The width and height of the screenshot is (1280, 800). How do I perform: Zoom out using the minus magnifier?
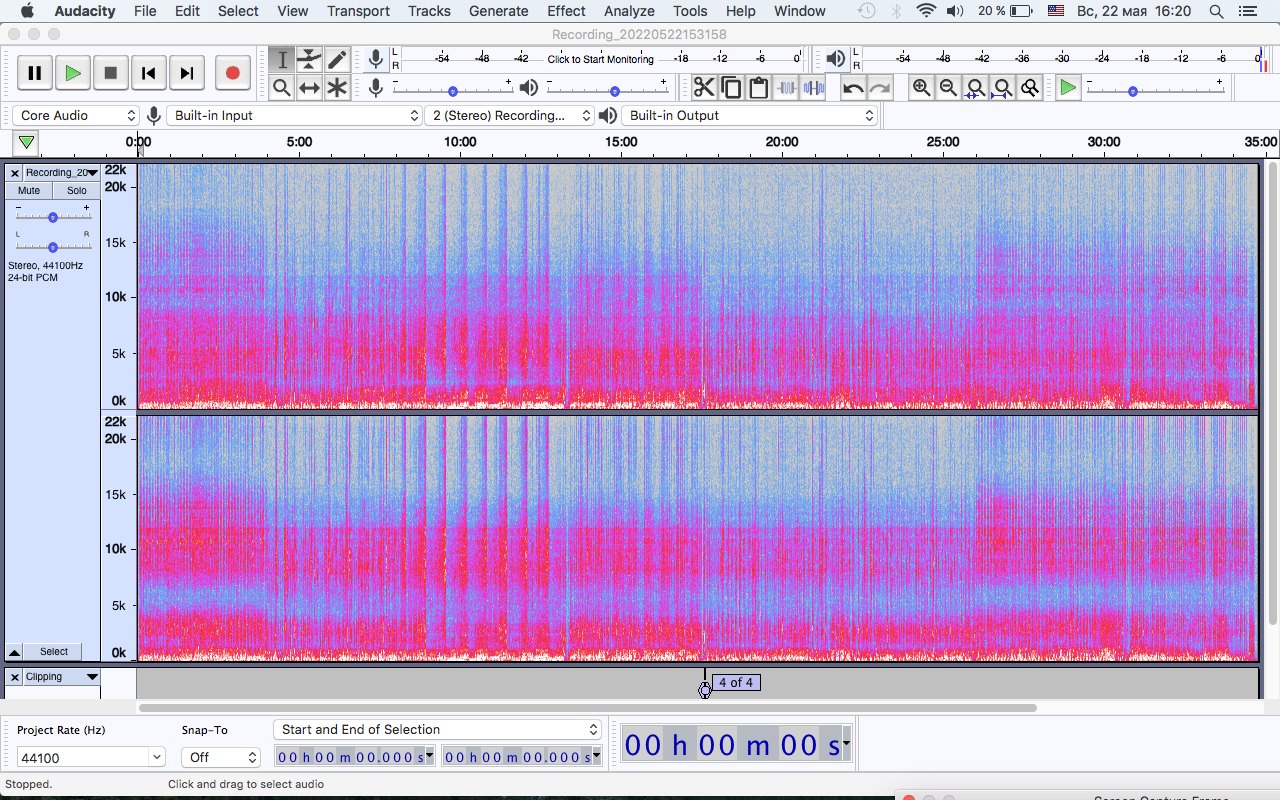point(948,88)
